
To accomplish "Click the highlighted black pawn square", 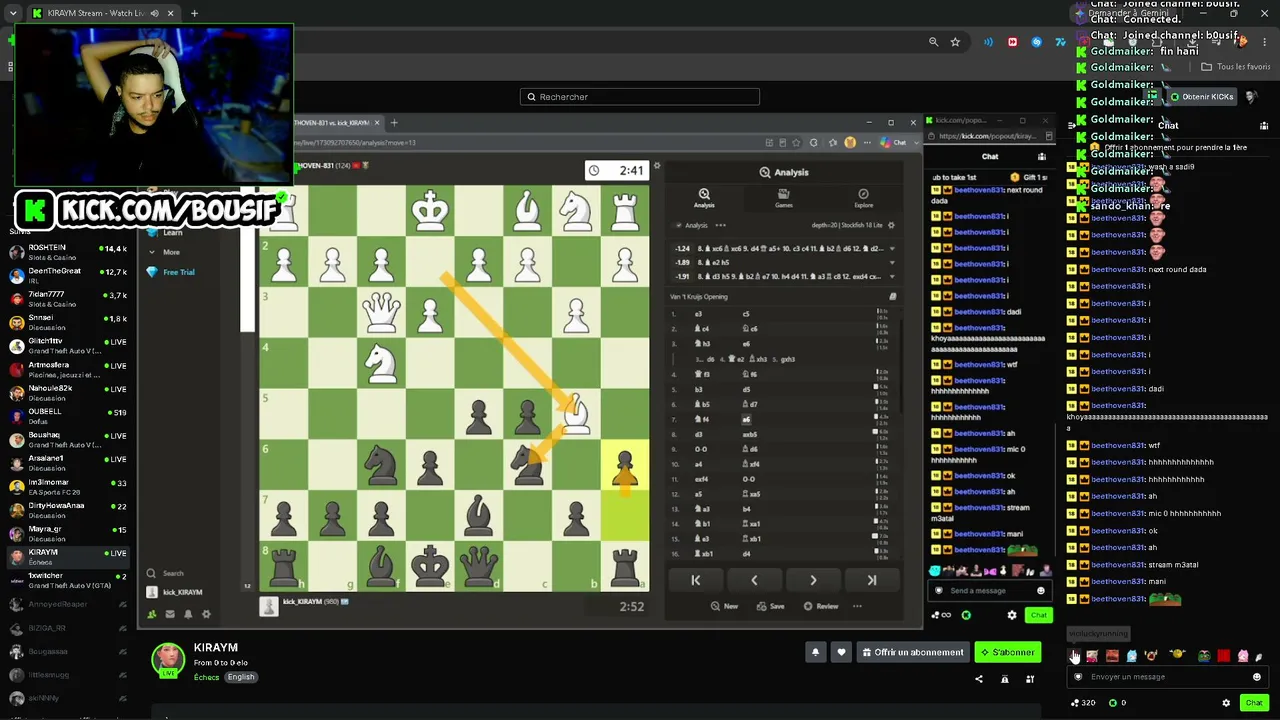I will 625,467.
